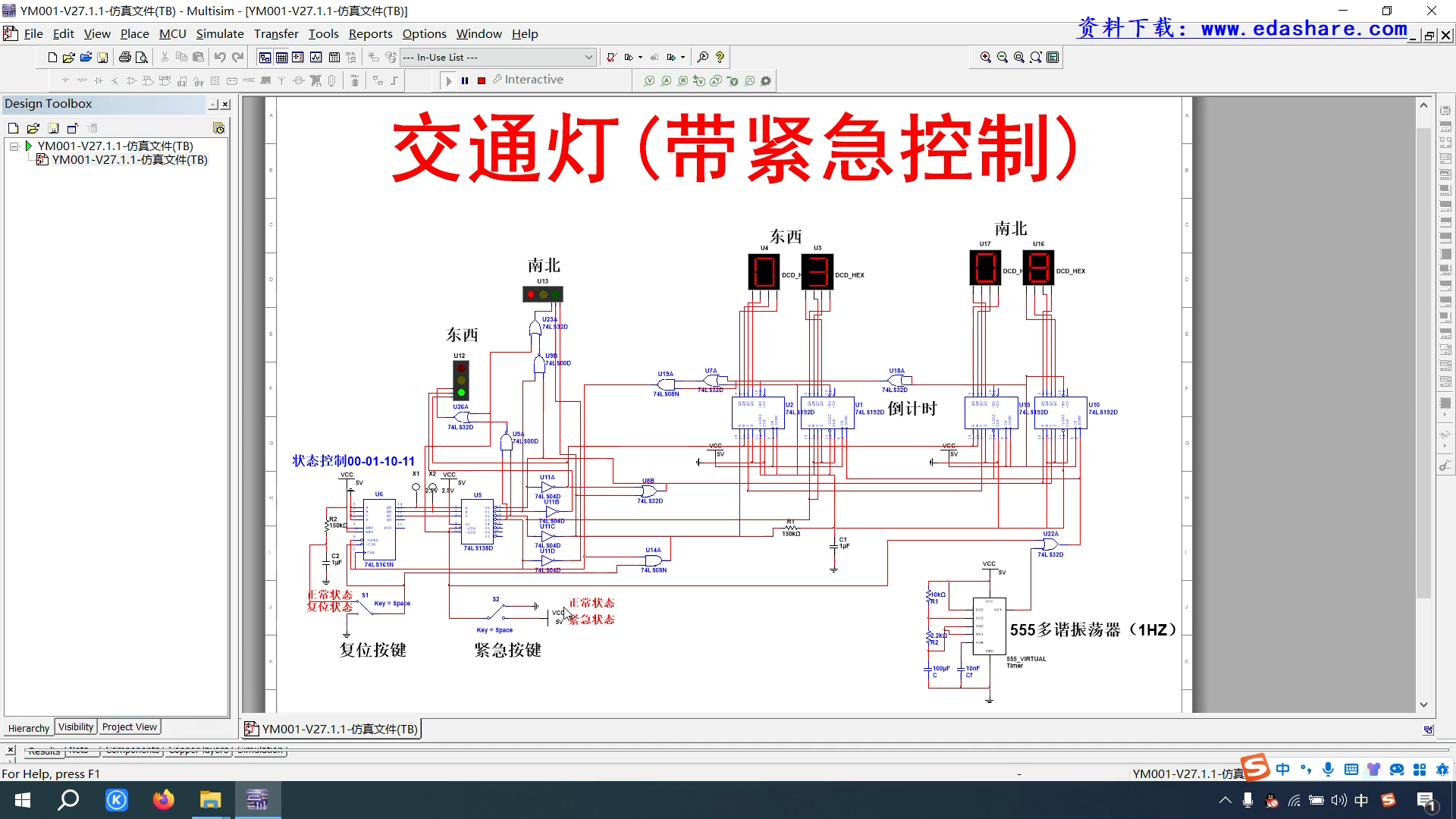Switch to the Visibility tab
The height and width of the screenshot is (819, 1456).
(x=76, y=726)
